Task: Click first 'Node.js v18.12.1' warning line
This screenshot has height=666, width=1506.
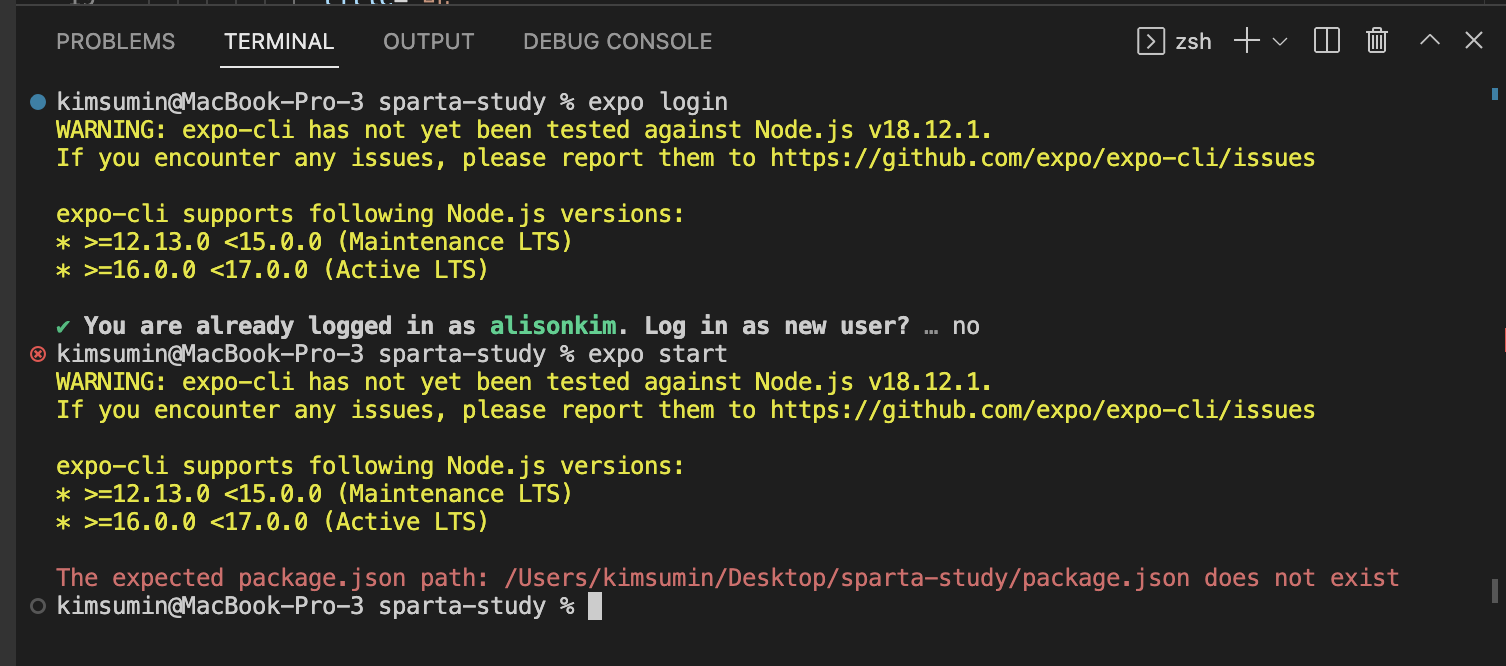Action: [524, 130]
